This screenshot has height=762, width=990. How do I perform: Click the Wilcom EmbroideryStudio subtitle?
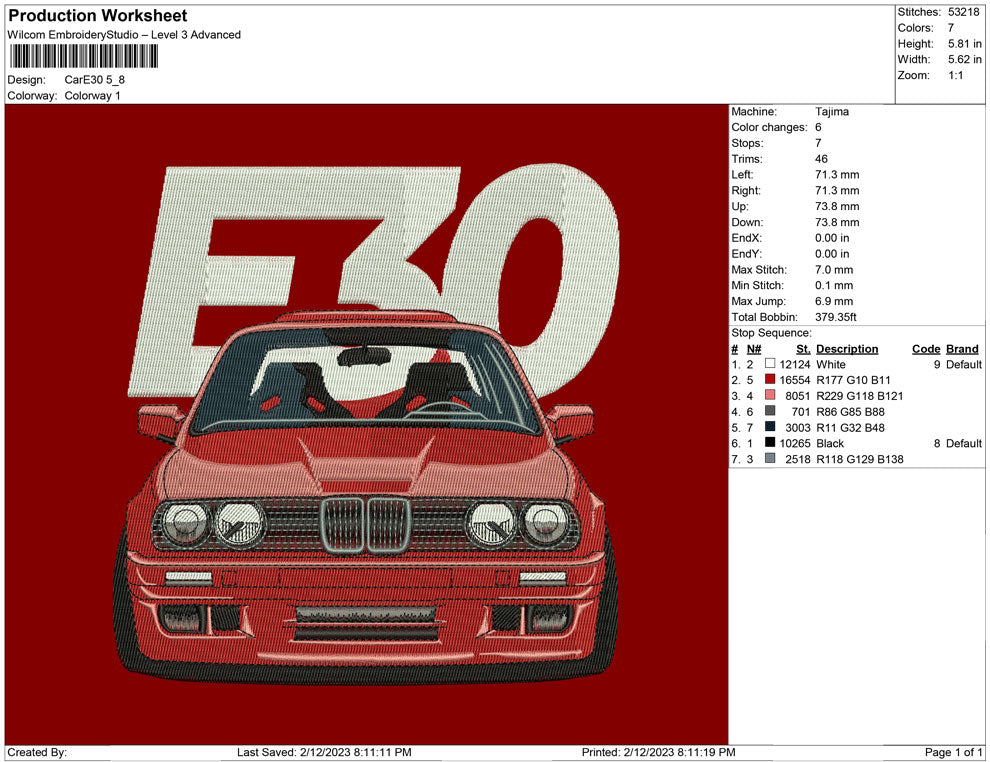coord(124,35)
